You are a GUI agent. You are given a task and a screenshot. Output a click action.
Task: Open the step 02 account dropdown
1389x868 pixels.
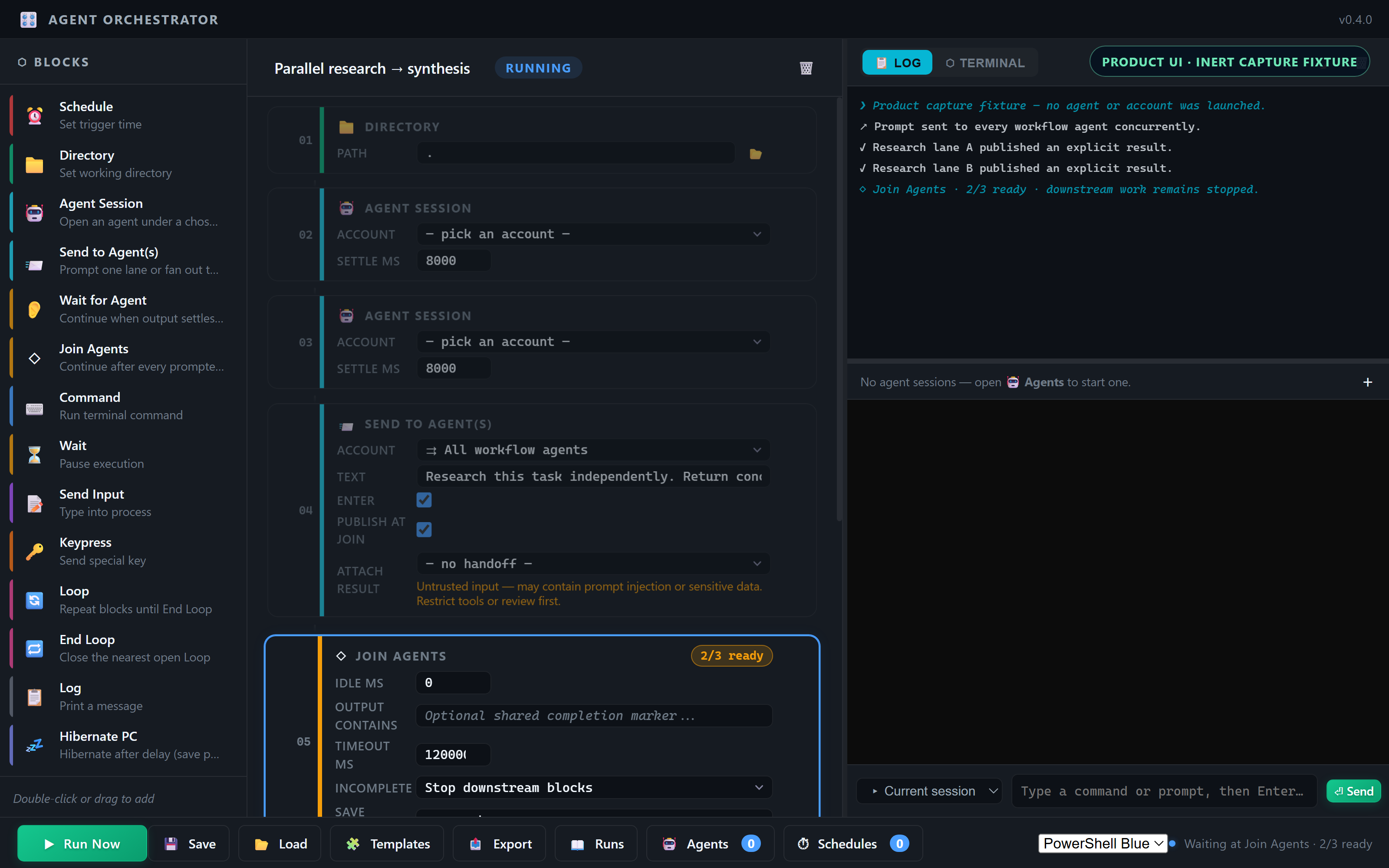tap(593, 234)
